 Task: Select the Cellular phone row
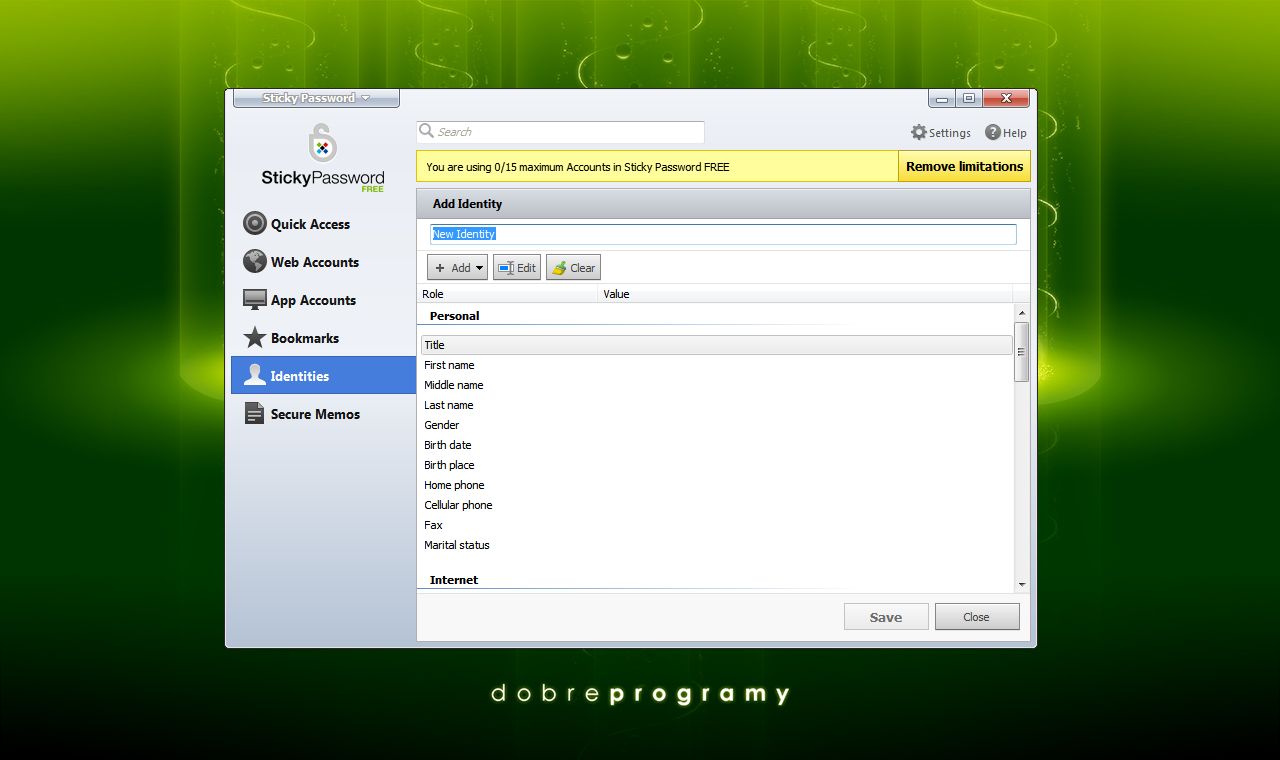pyautogui.click(x=716, y=505)
